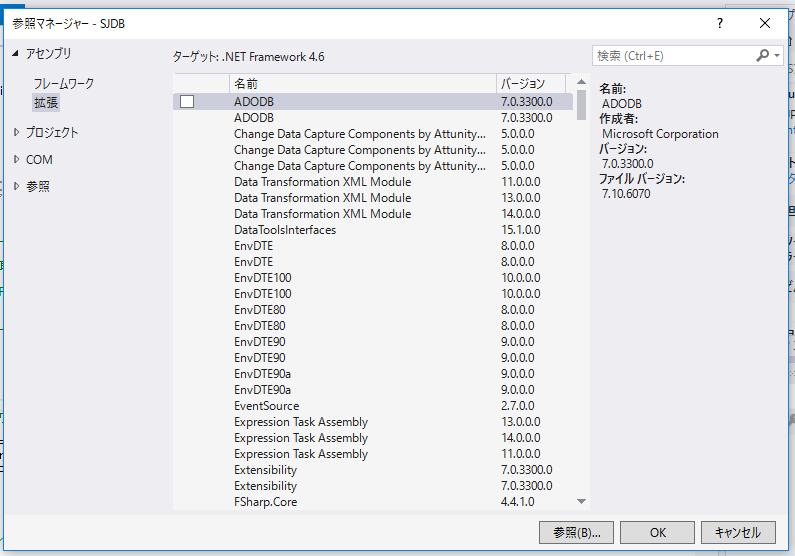
Task: Click the help question mark icon
Action: click(719, 23)
